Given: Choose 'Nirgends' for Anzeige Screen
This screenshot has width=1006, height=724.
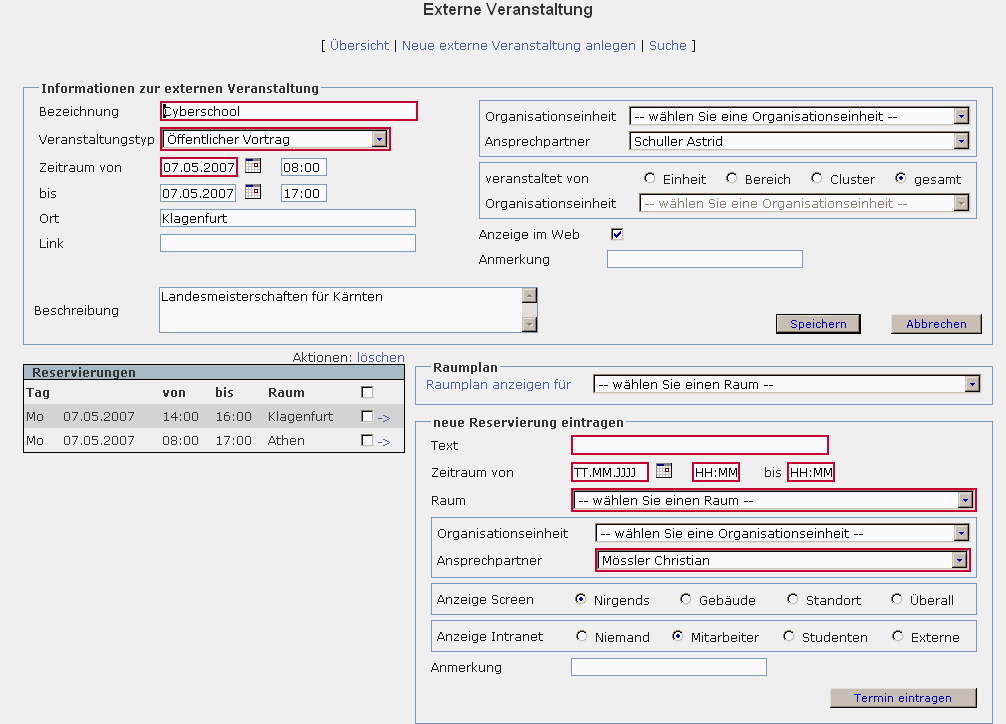Looking at the screenshot, I should [x=581, y=599].
